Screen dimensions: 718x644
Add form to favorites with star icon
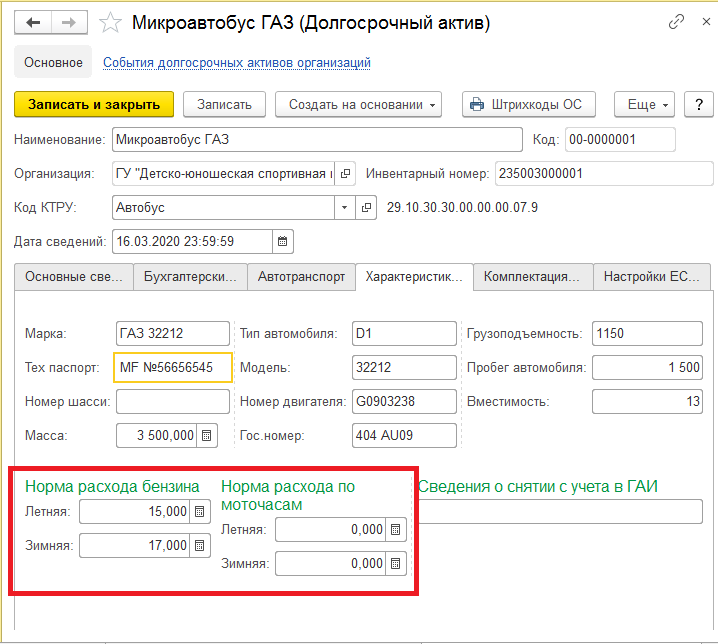click(x=113, y=23)
